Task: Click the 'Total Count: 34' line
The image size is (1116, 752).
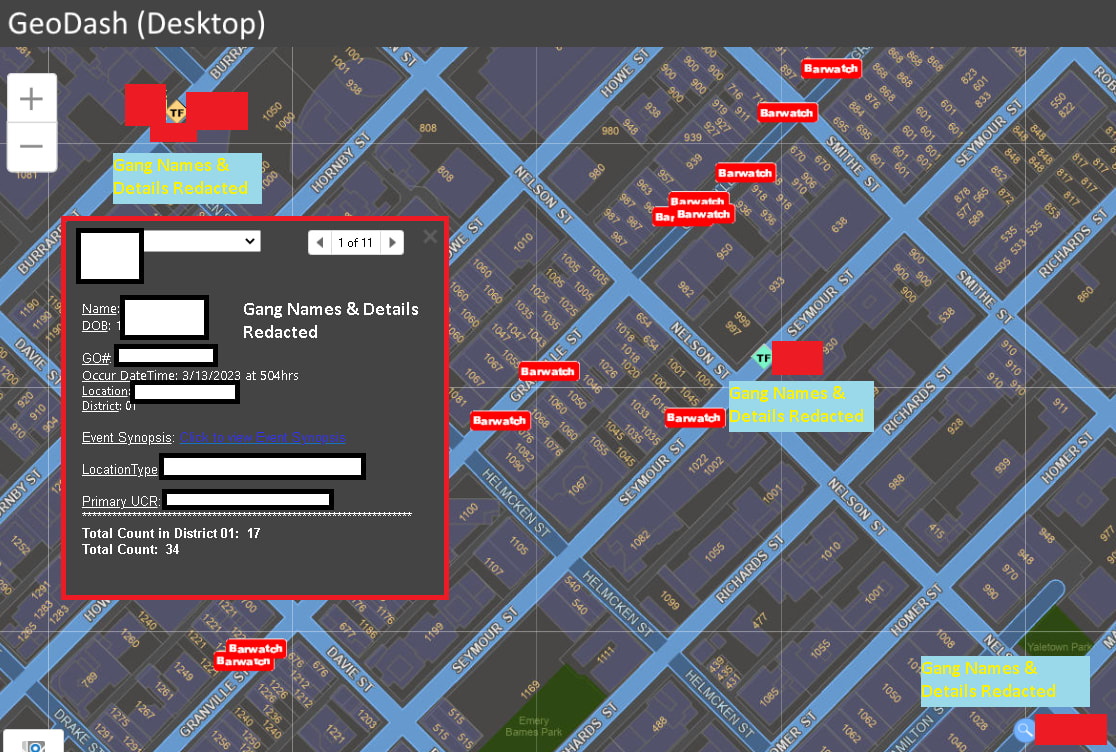Action: (130, 549)
